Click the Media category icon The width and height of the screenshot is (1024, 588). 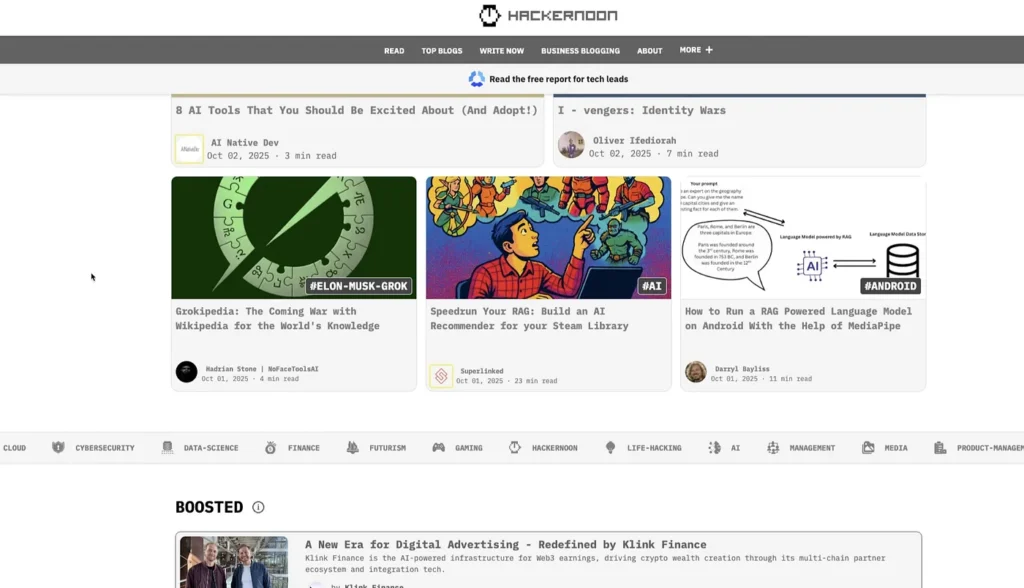pos(868,448)
